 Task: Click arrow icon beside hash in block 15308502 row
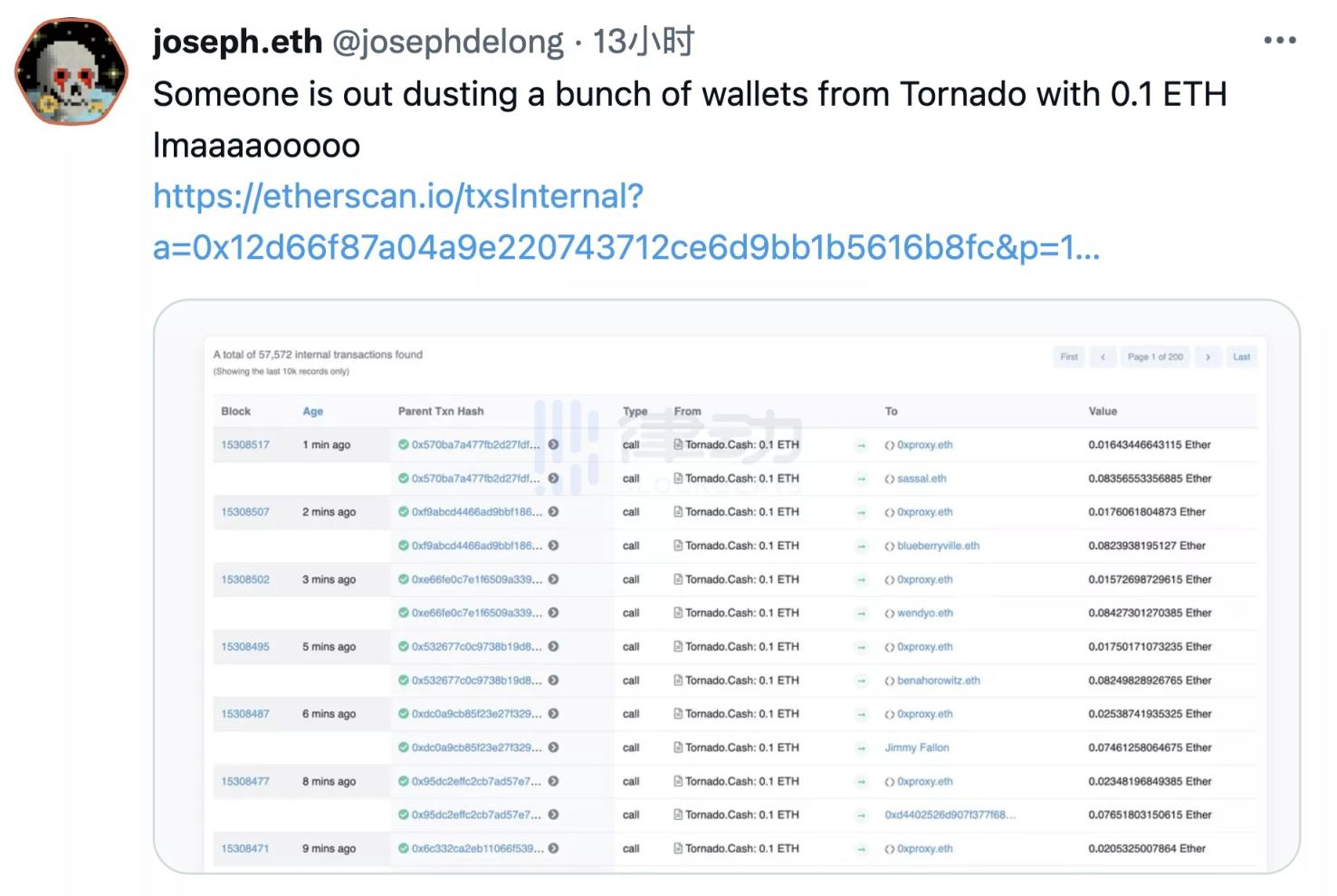pyautogui.click(x=553, y=579)
